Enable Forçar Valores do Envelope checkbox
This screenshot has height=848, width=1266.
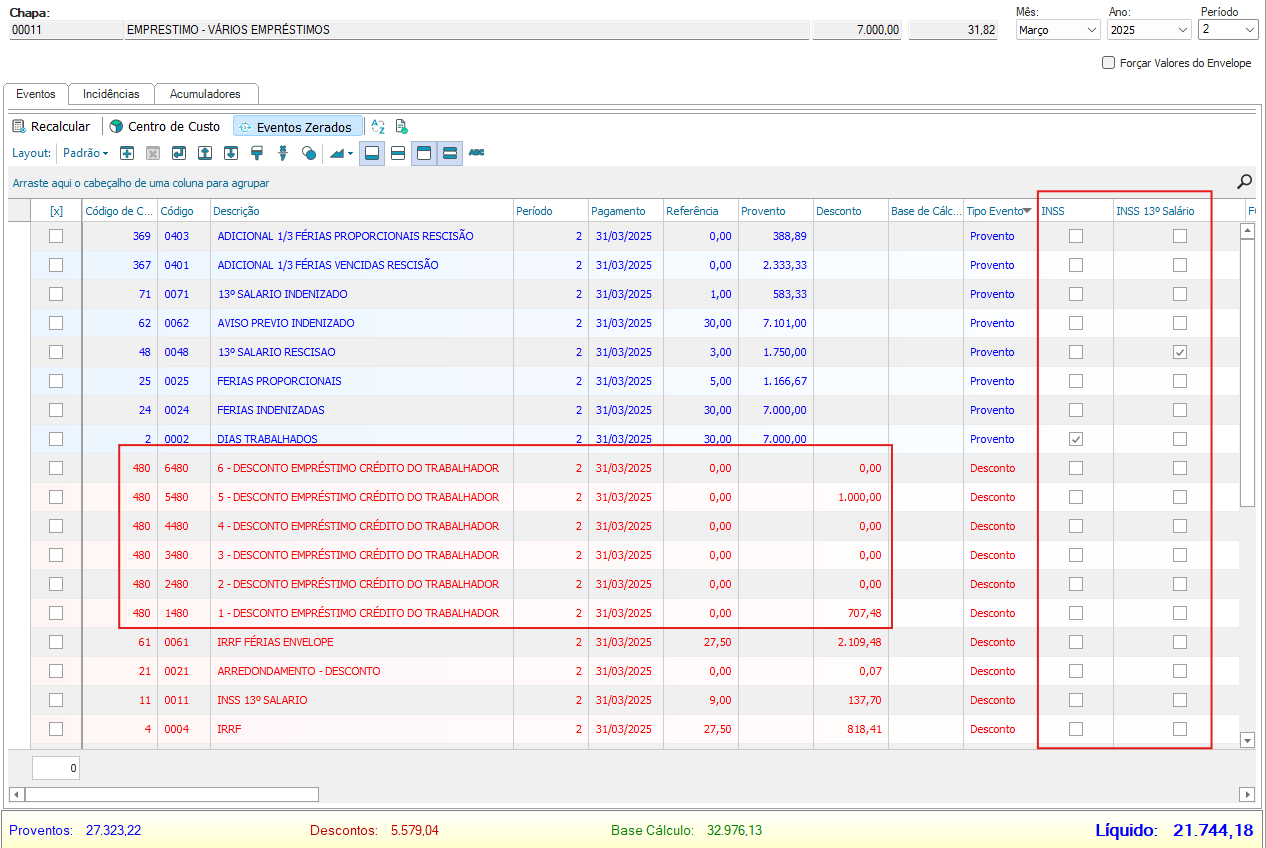point(1108,63)
